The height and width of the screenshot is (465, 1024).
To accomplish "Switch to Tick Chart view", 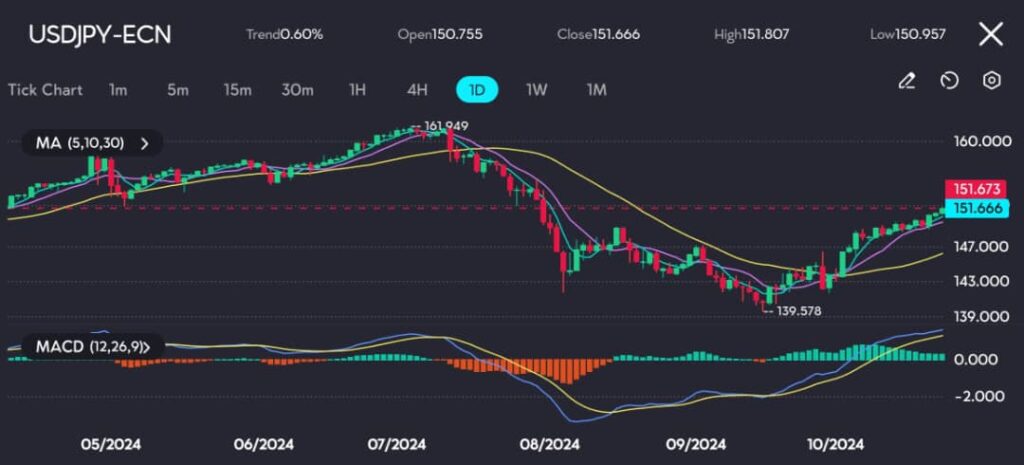I will coord(45,90).
